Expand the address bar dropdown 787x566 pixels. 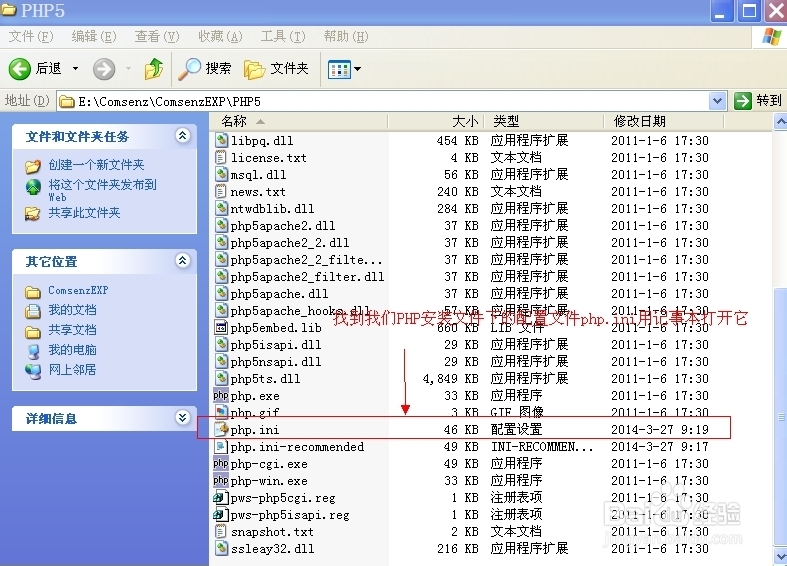pos(718,101)
